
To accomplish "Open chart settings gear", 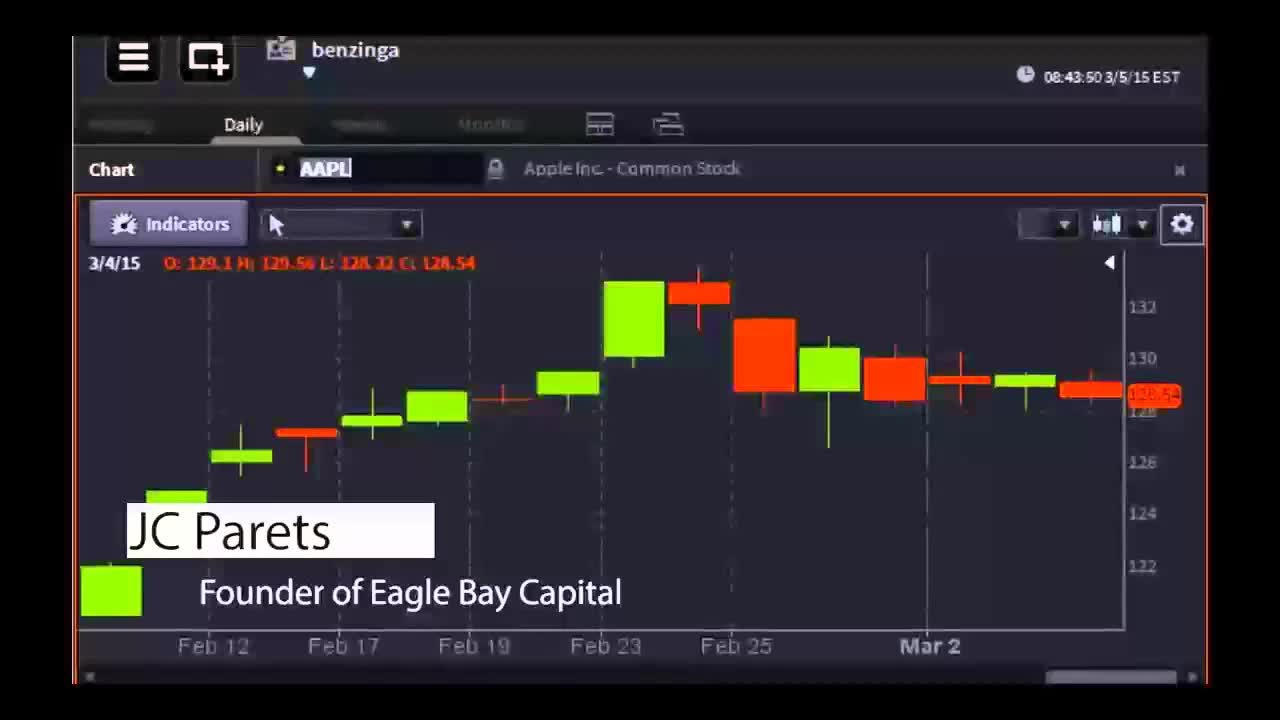I will tap(1182, 224).
